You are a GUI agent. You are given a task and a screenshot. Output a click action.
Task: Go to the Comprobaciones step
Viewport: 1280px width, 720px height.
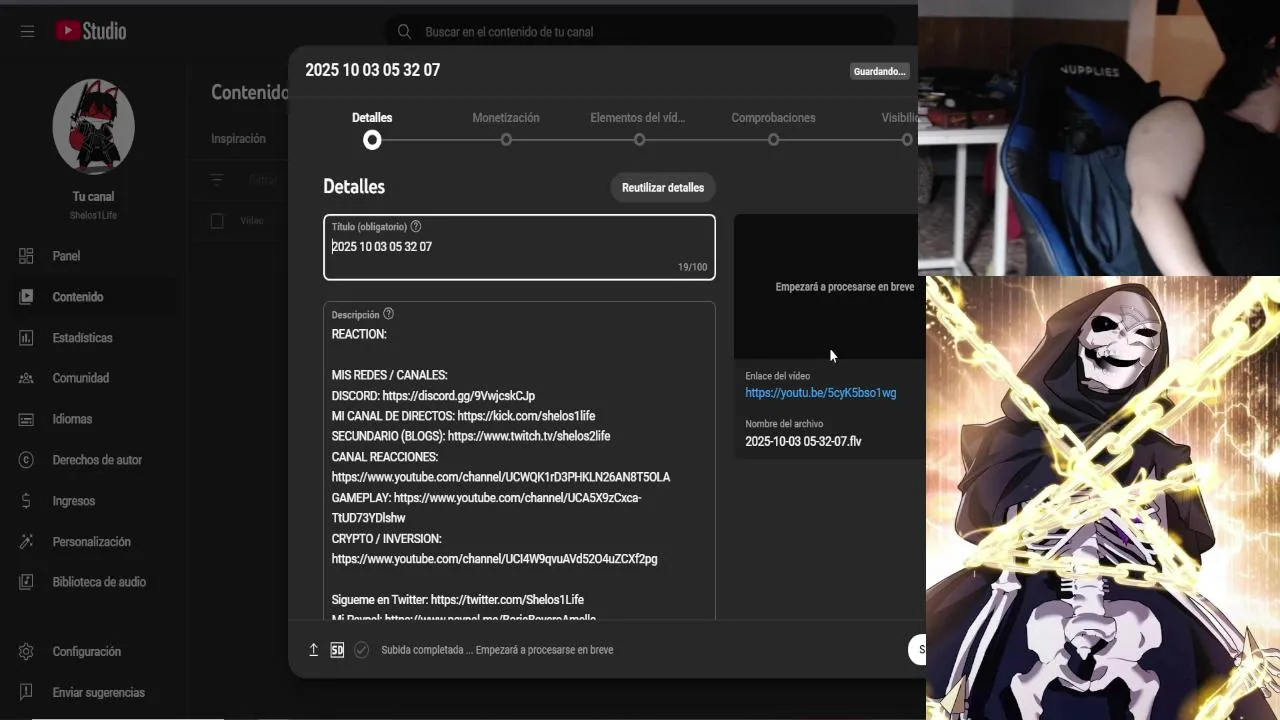[773, 118]
